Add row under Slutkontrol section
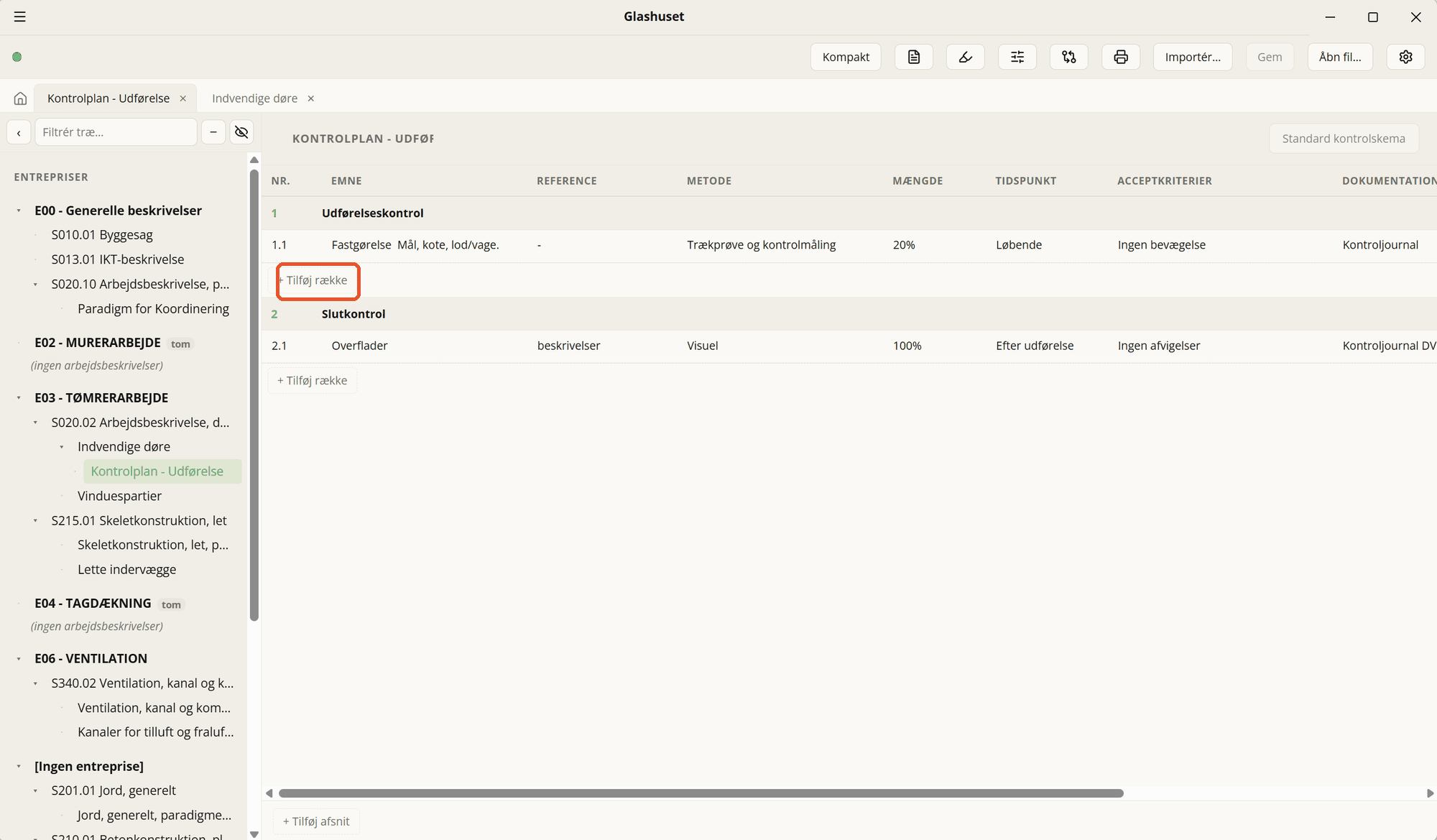1437x840 pixels. pyautogui.click(x=313, y=381)
